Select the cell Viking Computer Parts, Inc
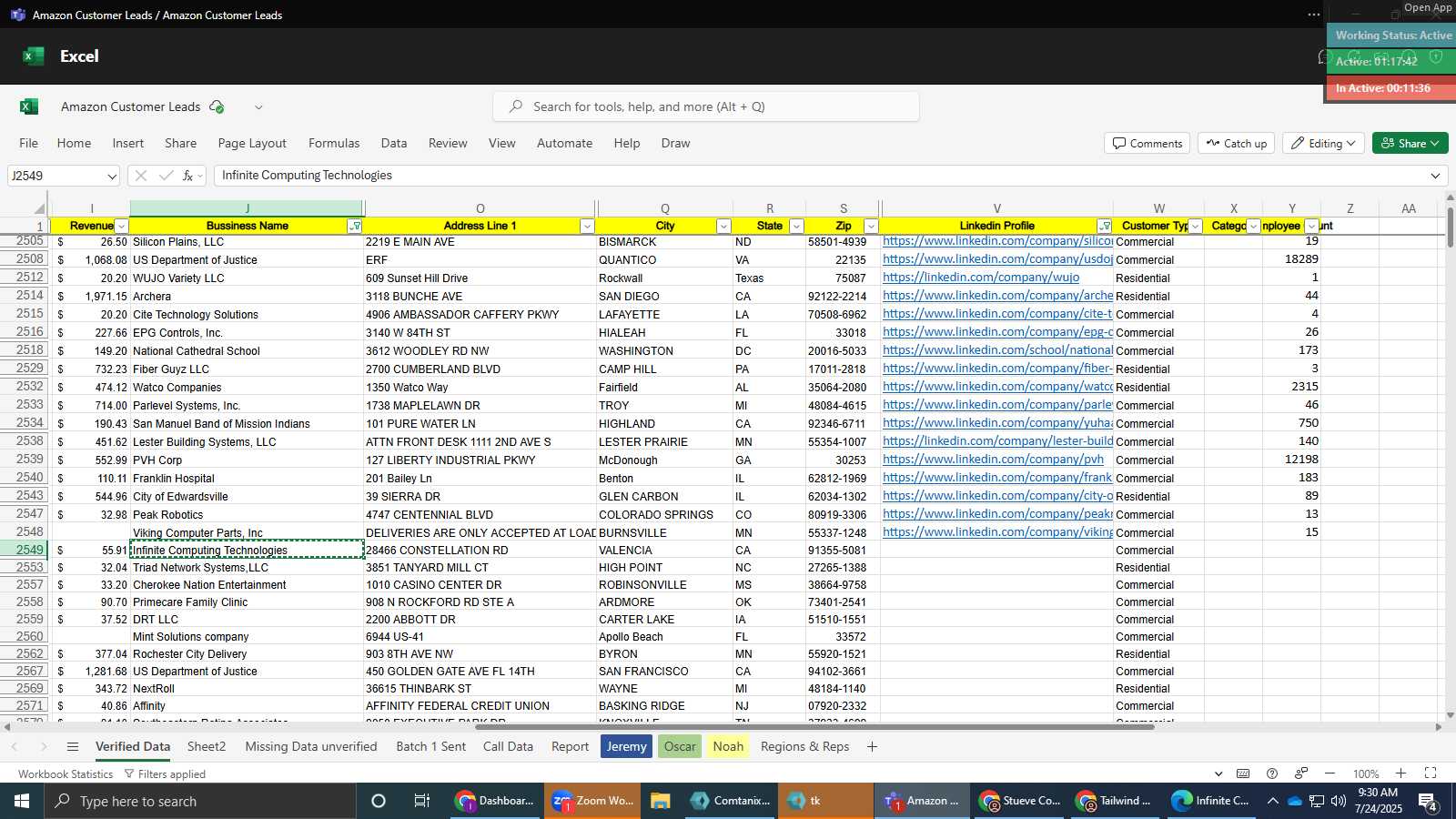This screenshot has width=1456, height=819. pos(247,533)
